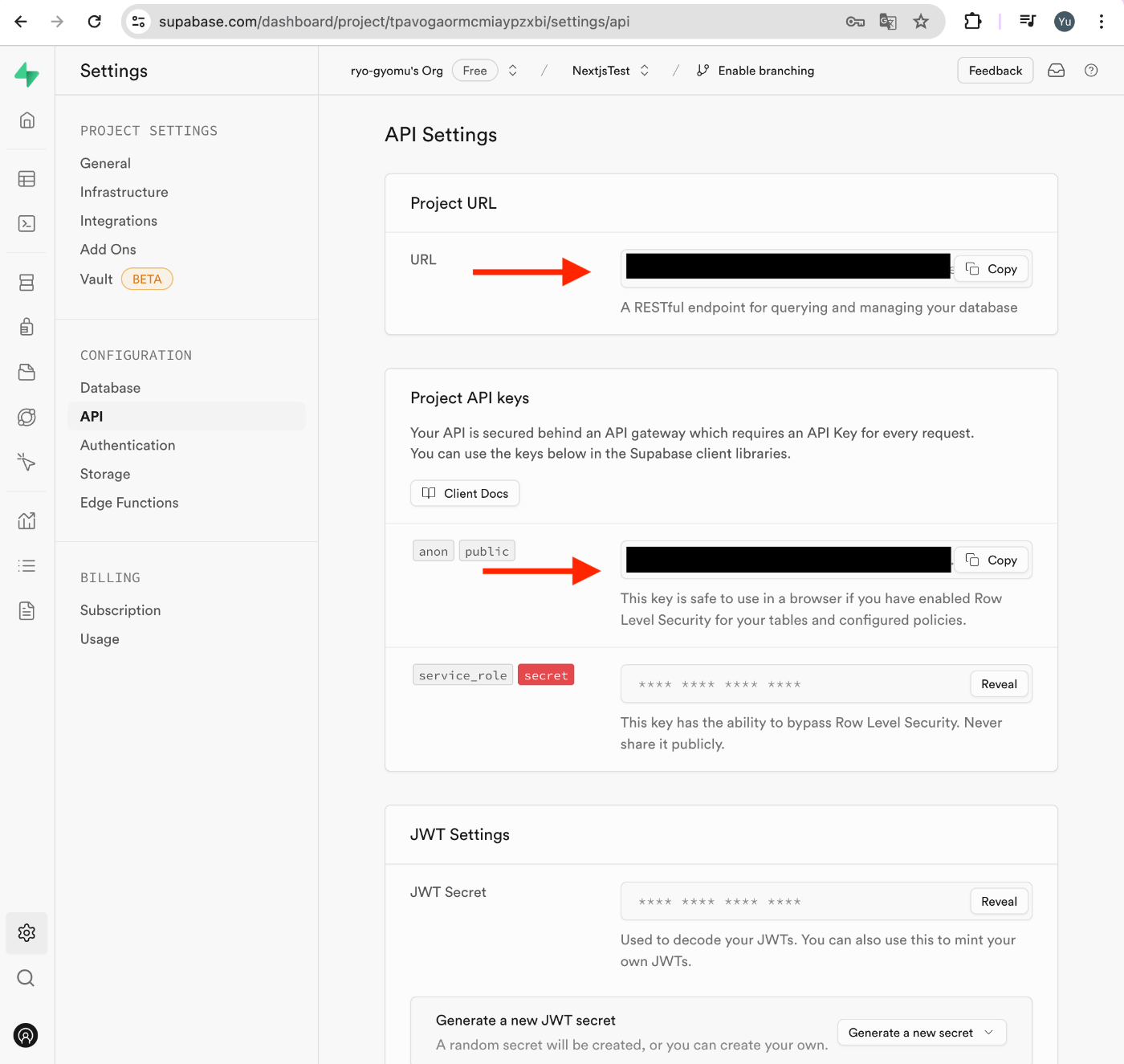Screen dimensions: 1124x1064
Task: Click the Feedback button
Action: pyautogui.click(x=995, y=71)
